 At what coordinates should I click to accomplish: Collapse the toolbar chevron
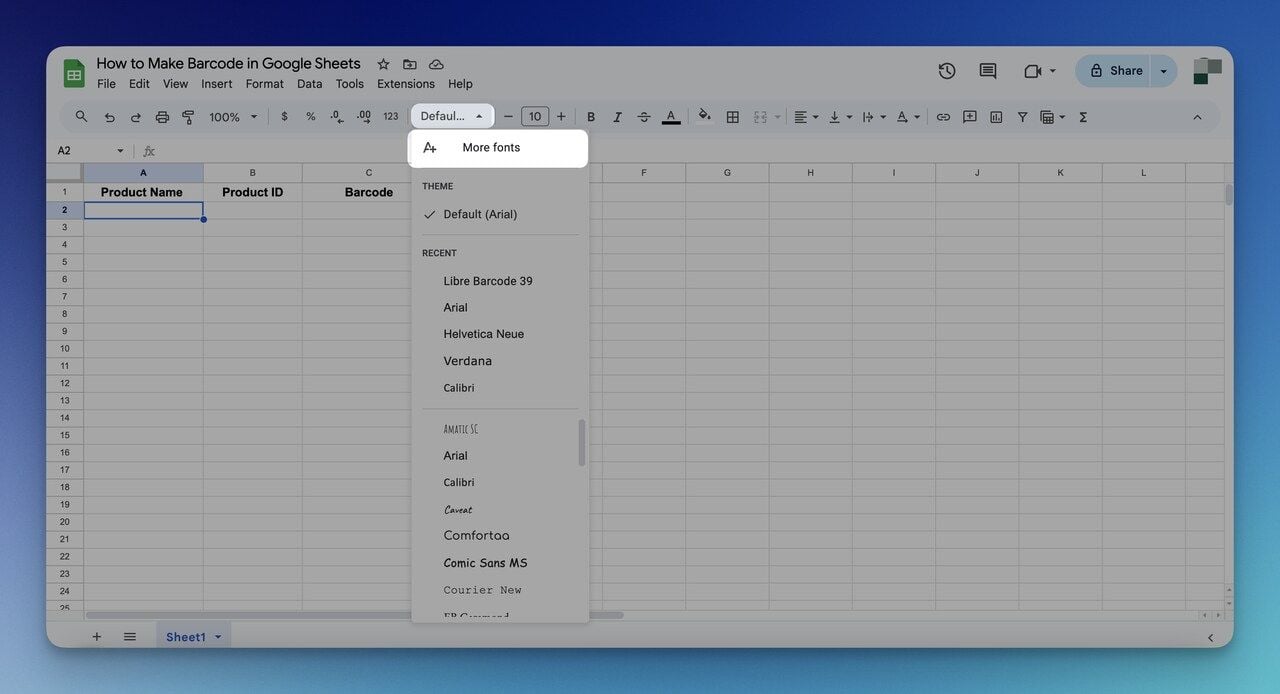coord(1197,117)
